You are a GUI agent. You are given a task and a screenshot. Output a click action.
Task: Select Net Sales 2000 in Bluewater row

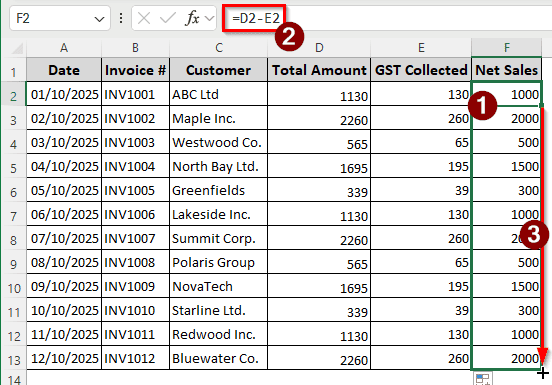click(x=507, y=358)
